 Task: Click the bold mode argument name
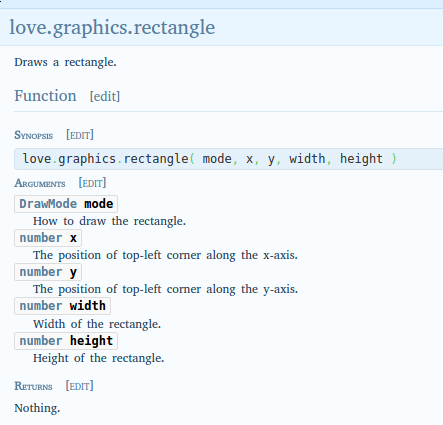99,204
